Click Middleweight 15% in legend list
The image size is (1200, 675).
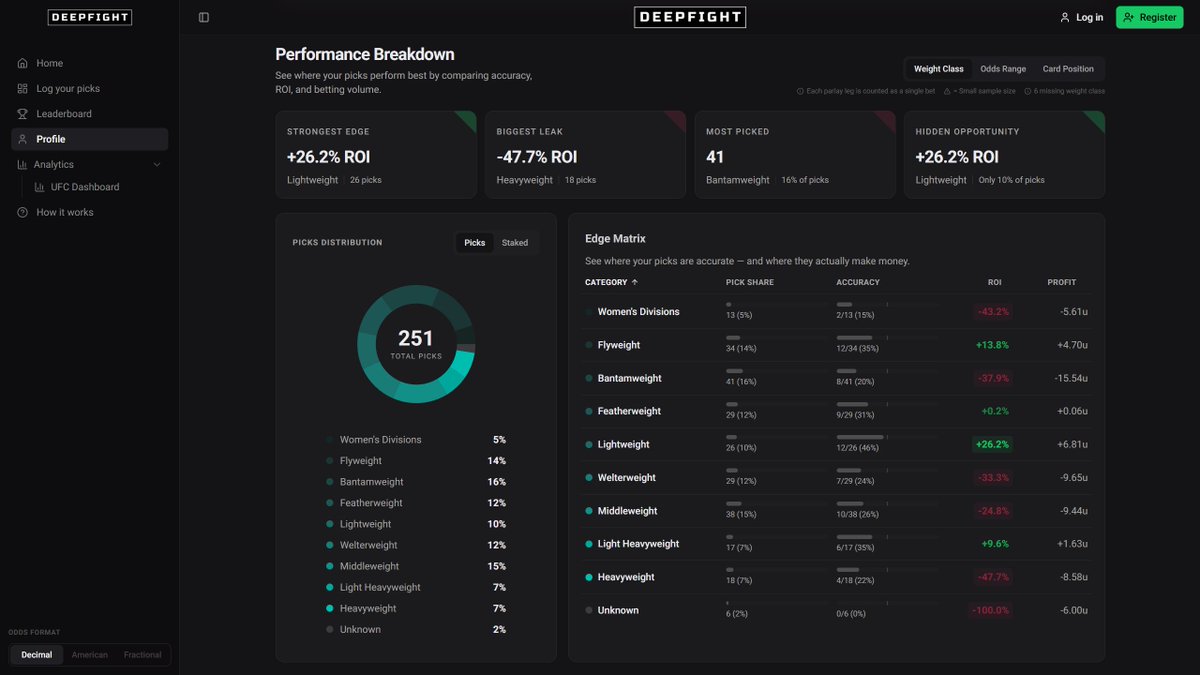(x=416, y=566)
